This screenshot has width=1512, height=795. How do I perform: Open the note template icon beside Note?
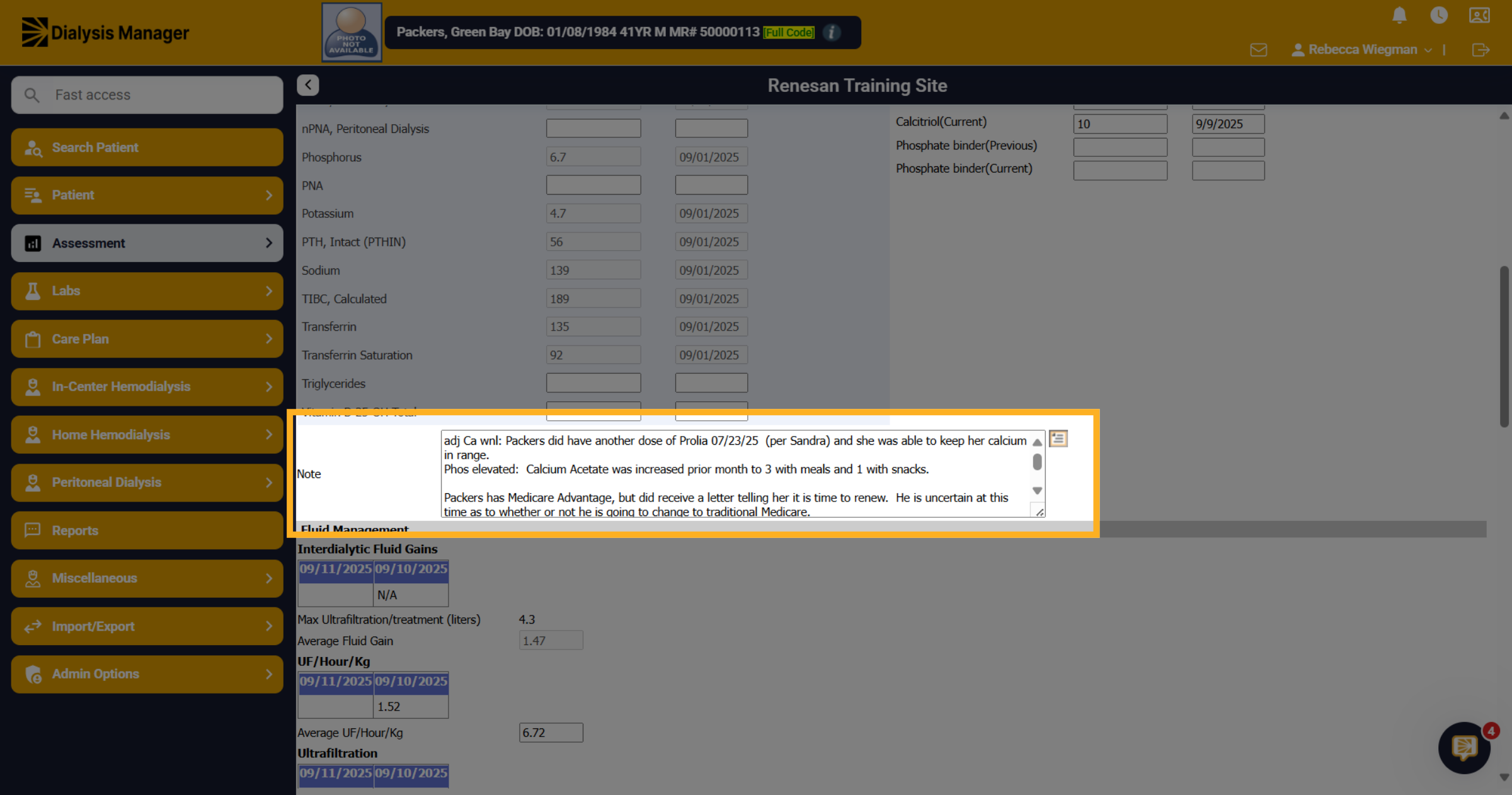coord(1058,438)
